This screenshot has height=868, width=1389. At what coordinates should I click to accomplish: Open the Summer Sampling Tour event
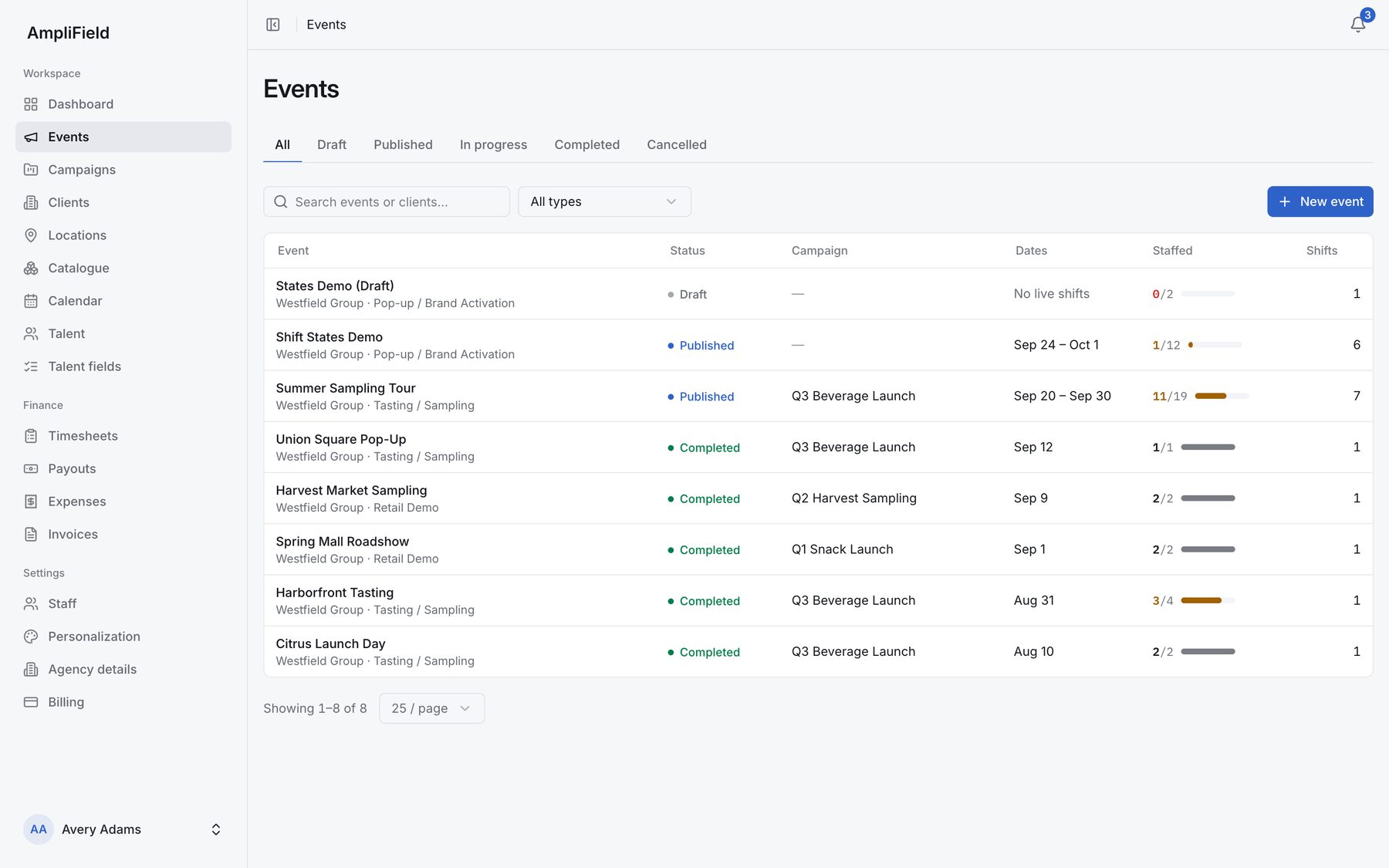coord(346,388)
